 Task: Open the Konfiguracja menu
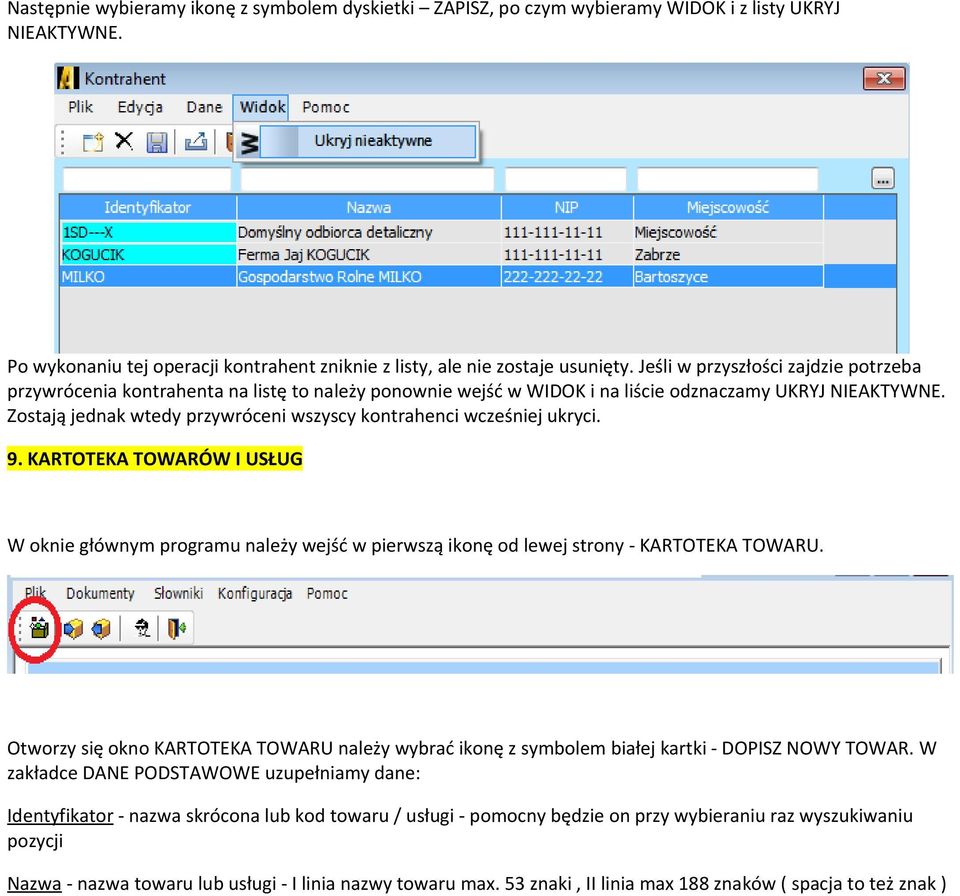255,593
